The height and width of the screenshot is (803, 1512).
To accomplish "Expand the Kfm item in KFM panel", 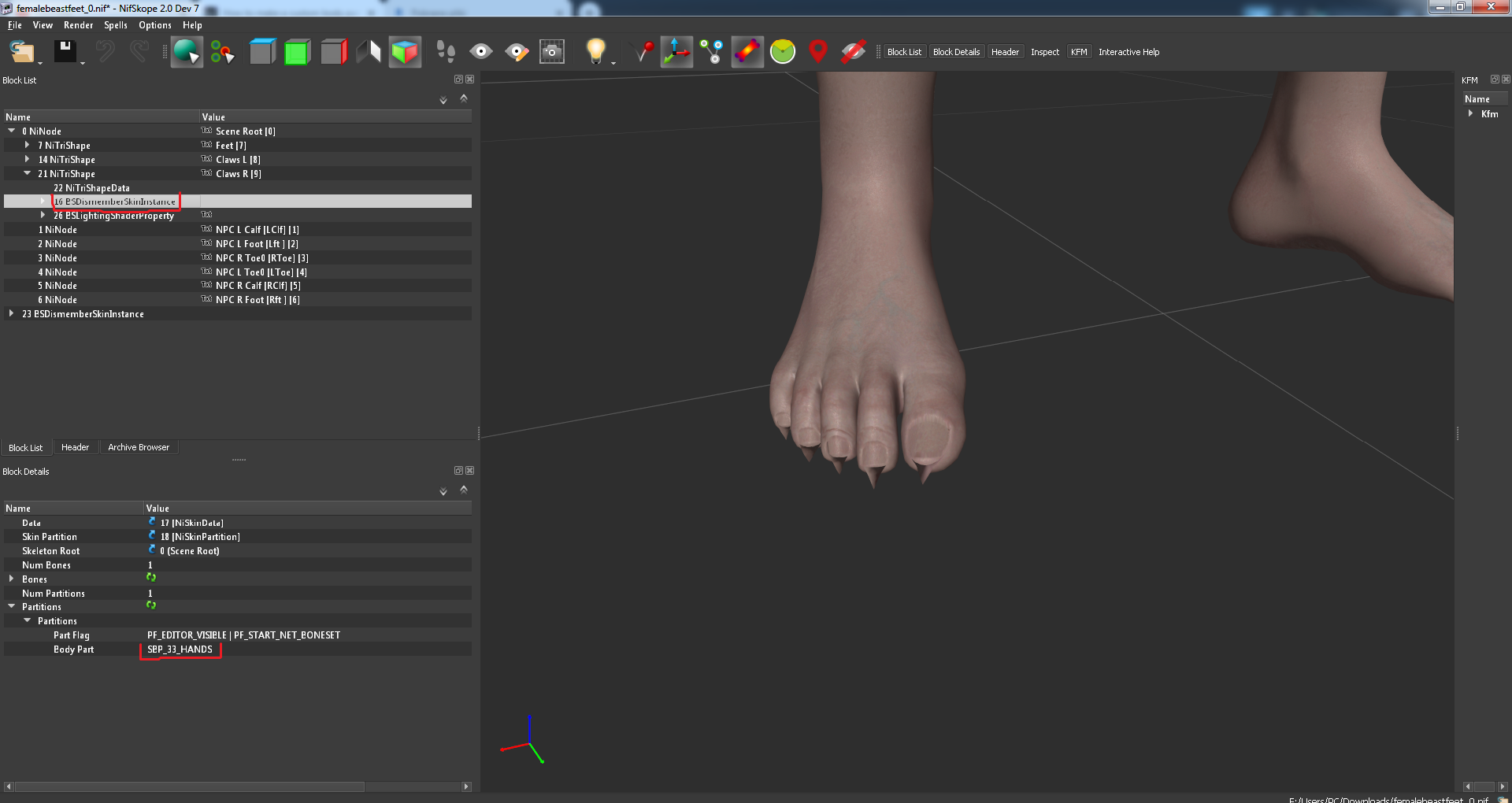I will 1470,113.
